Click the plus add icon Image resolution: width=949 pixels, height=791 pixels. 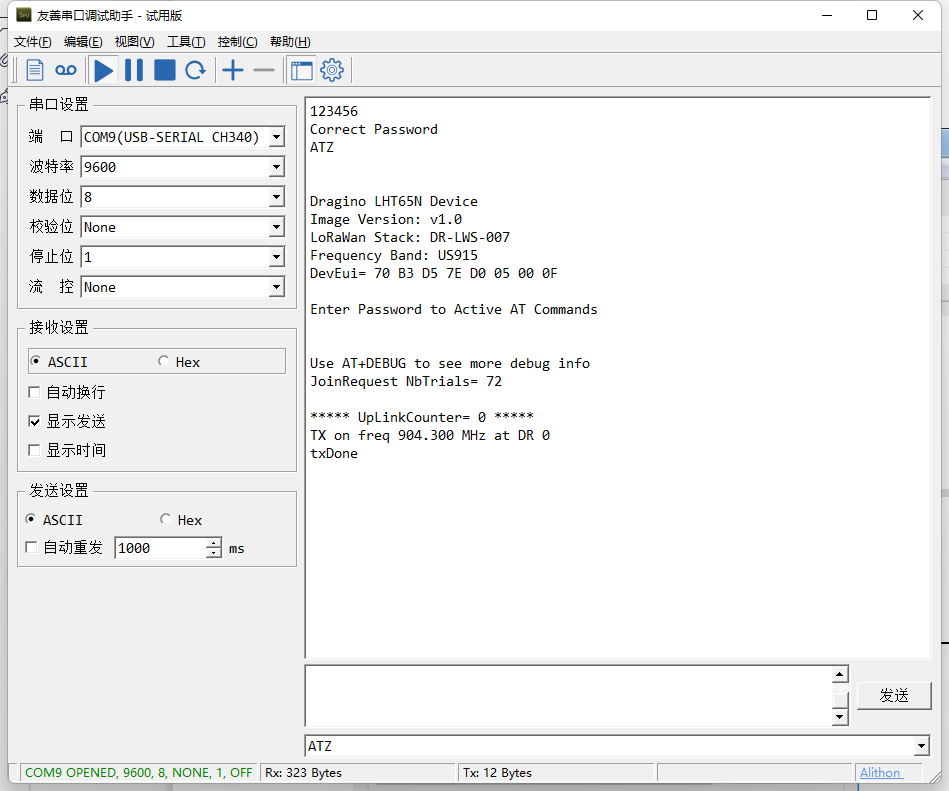point(232,70)
